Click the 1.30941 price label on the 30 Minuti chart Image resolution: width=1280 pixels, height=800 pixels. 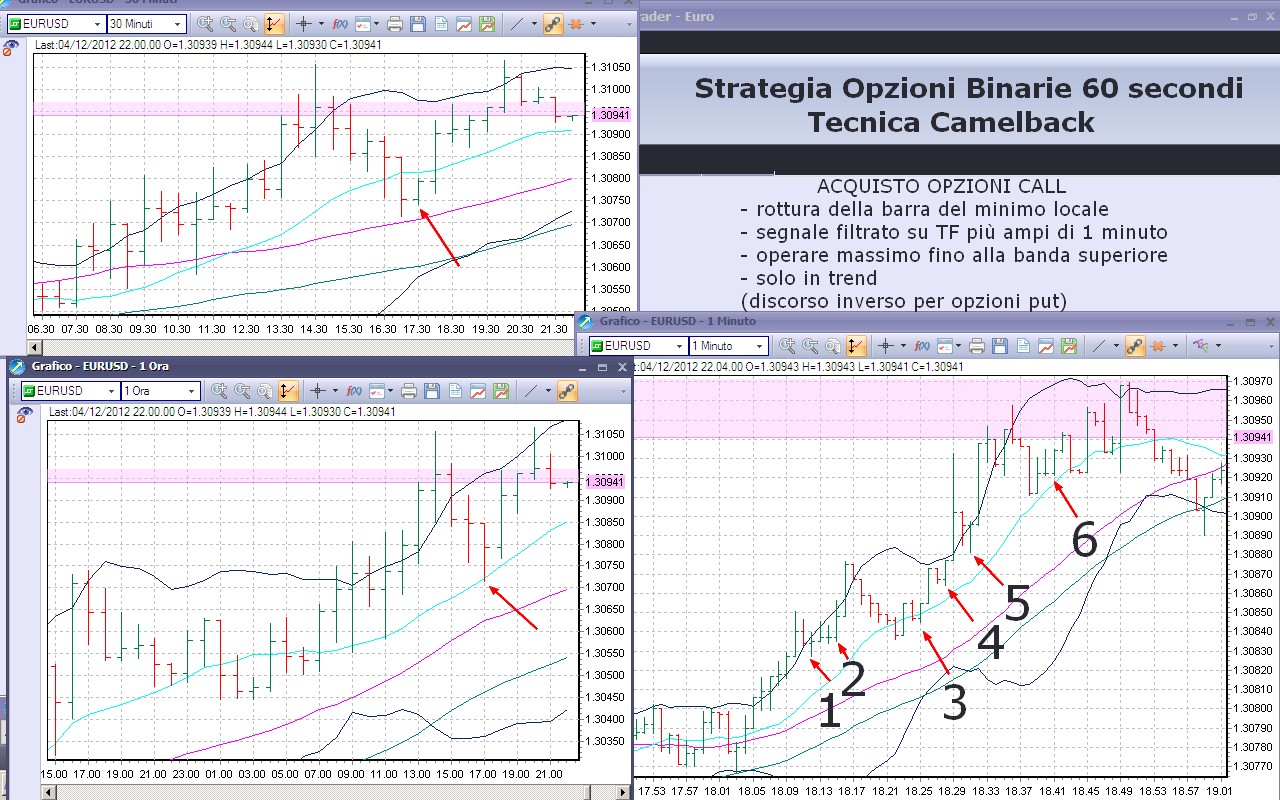coord(610,115)
